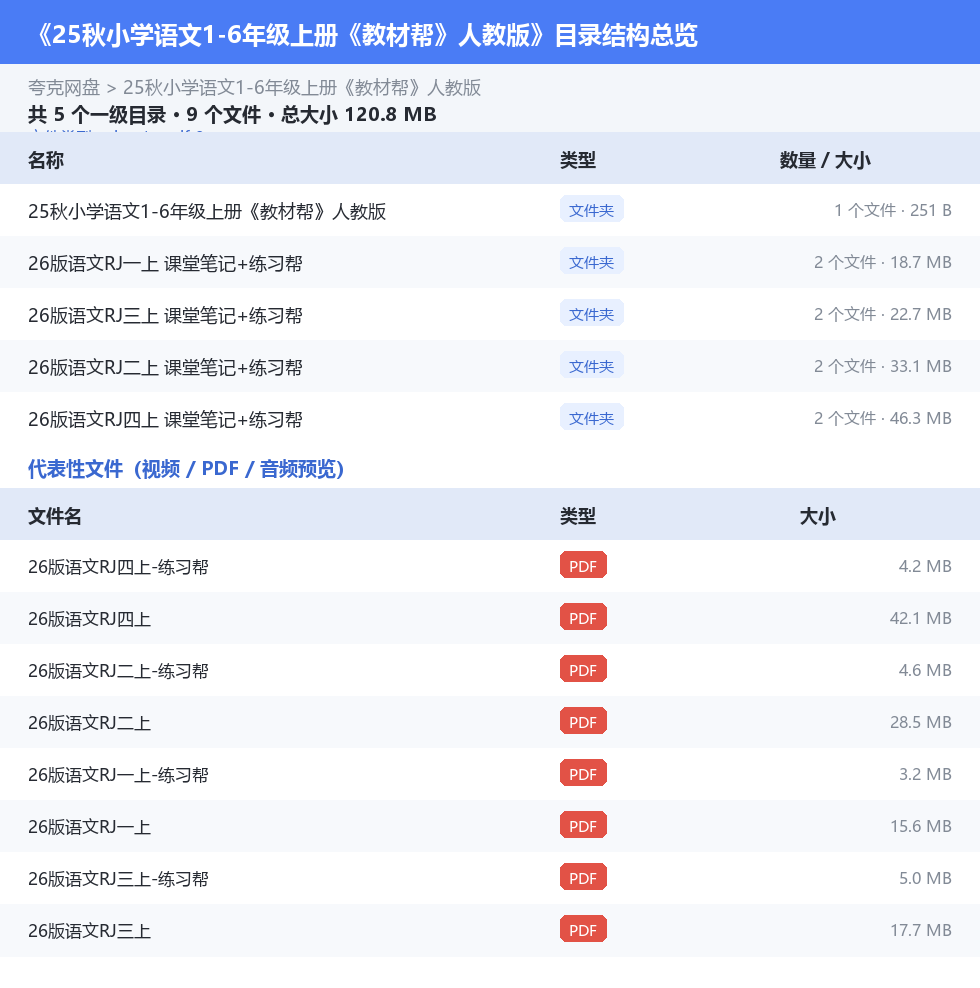The height and width of the screenshot is (988, 980).
Task: Click PDF badge for 26版语文RJ四上-练习帮
Action: click(584, 565)
